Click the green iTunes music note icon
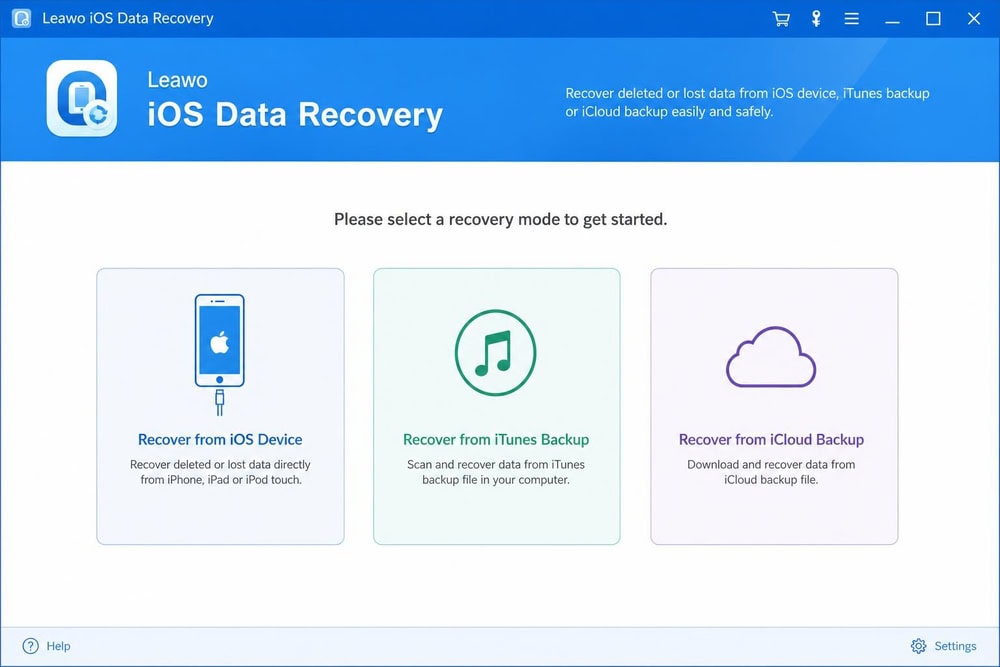1000x667 pixels. (x=496, y=353)
